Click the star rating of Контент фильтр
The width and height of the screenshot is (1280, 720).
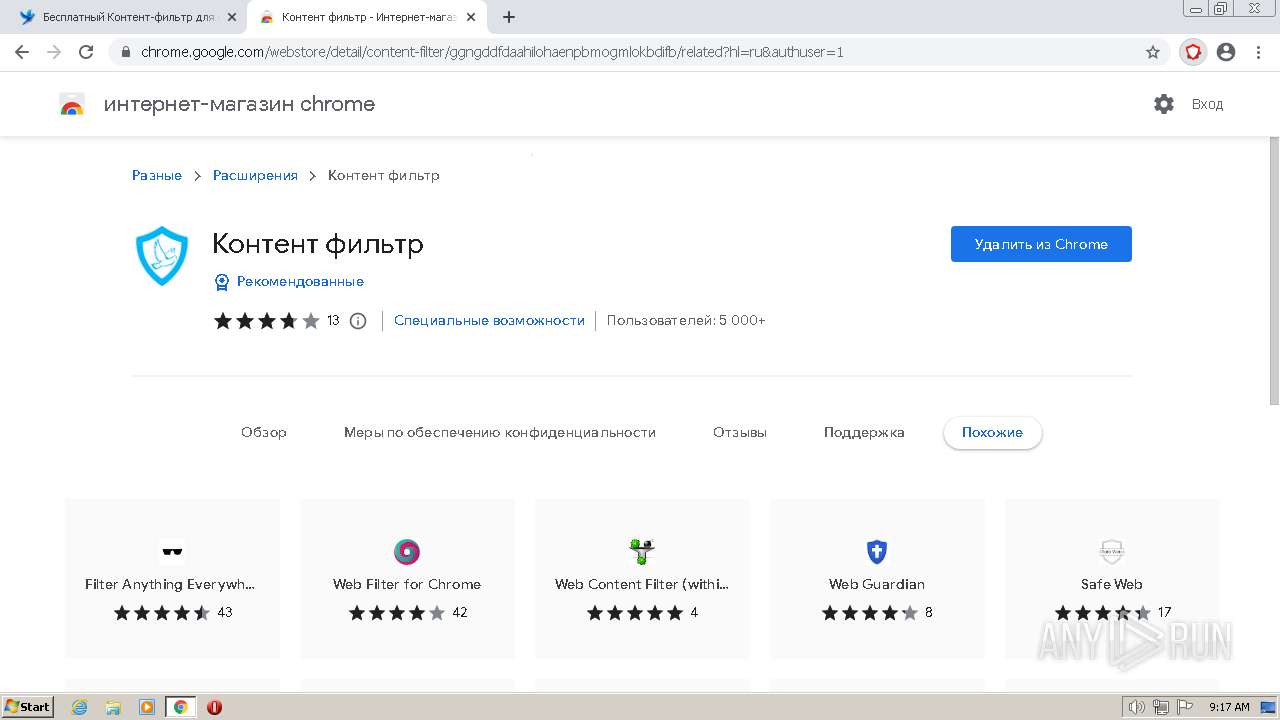click(266, 321)
